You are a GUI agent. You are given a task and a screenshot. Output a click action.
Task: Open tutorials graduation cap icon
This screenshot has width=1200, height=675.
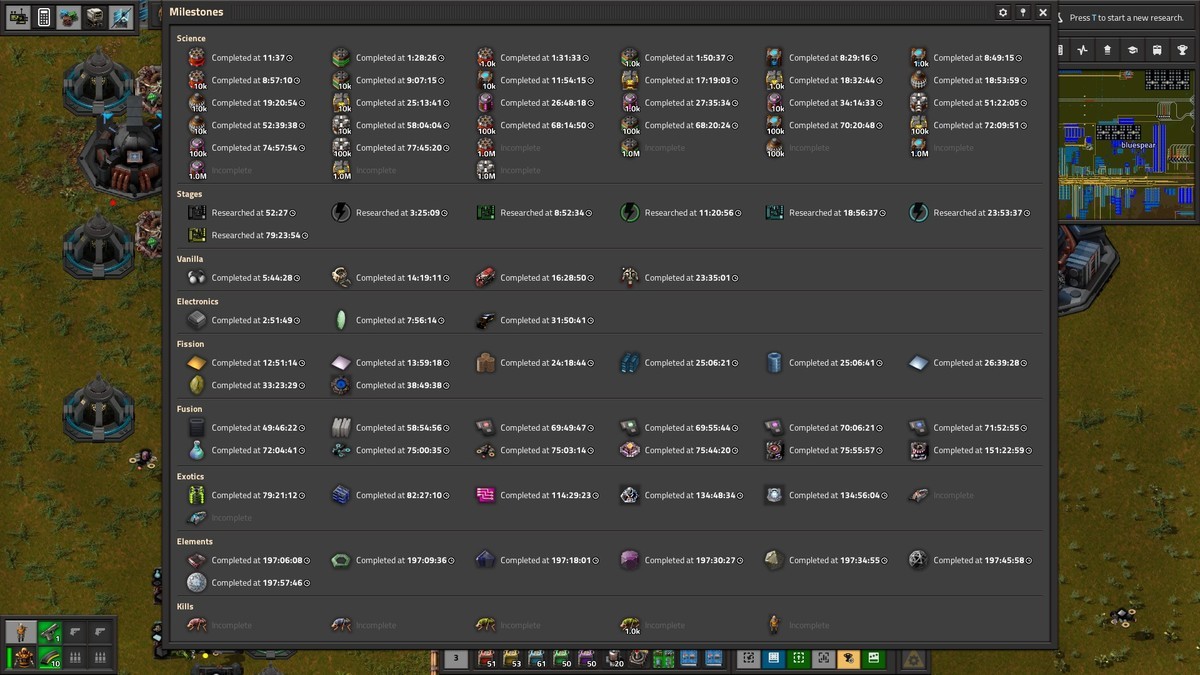1133,50
